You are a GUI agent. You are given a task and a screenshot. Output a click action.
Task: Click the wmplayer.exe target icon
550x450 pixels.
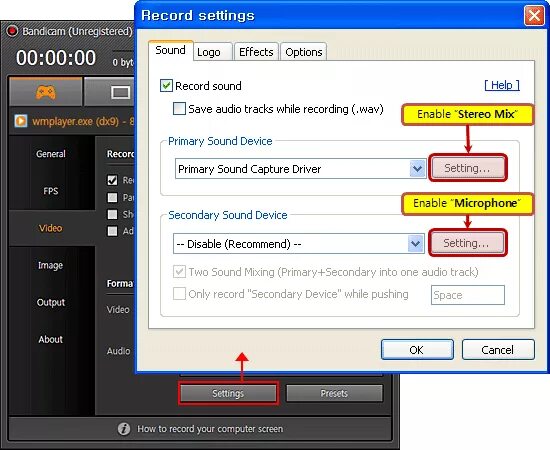[21, 121]
